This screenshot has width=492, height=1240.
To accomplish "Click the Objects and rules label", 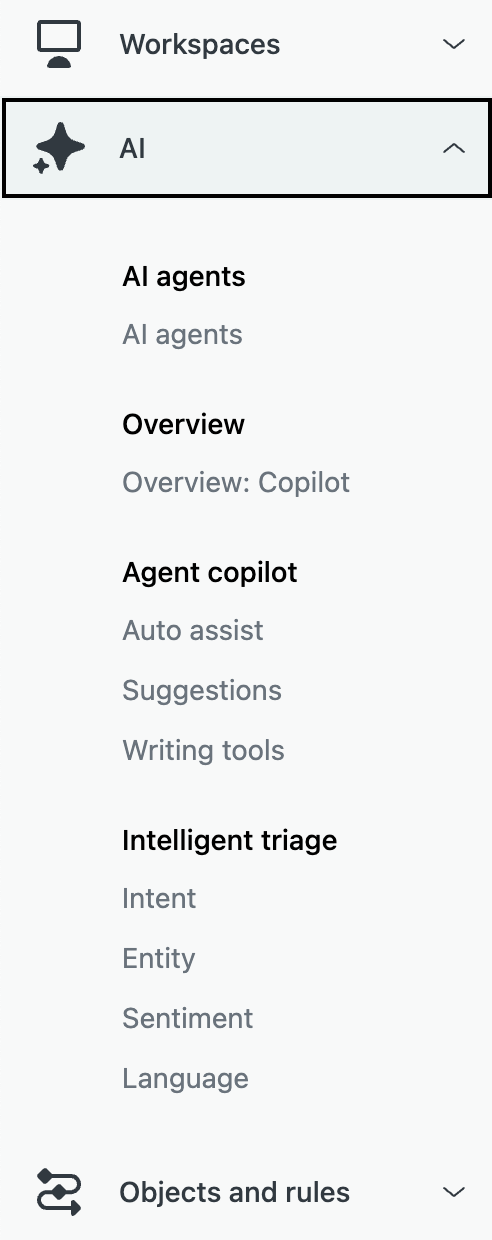I will click(235, 1193).
